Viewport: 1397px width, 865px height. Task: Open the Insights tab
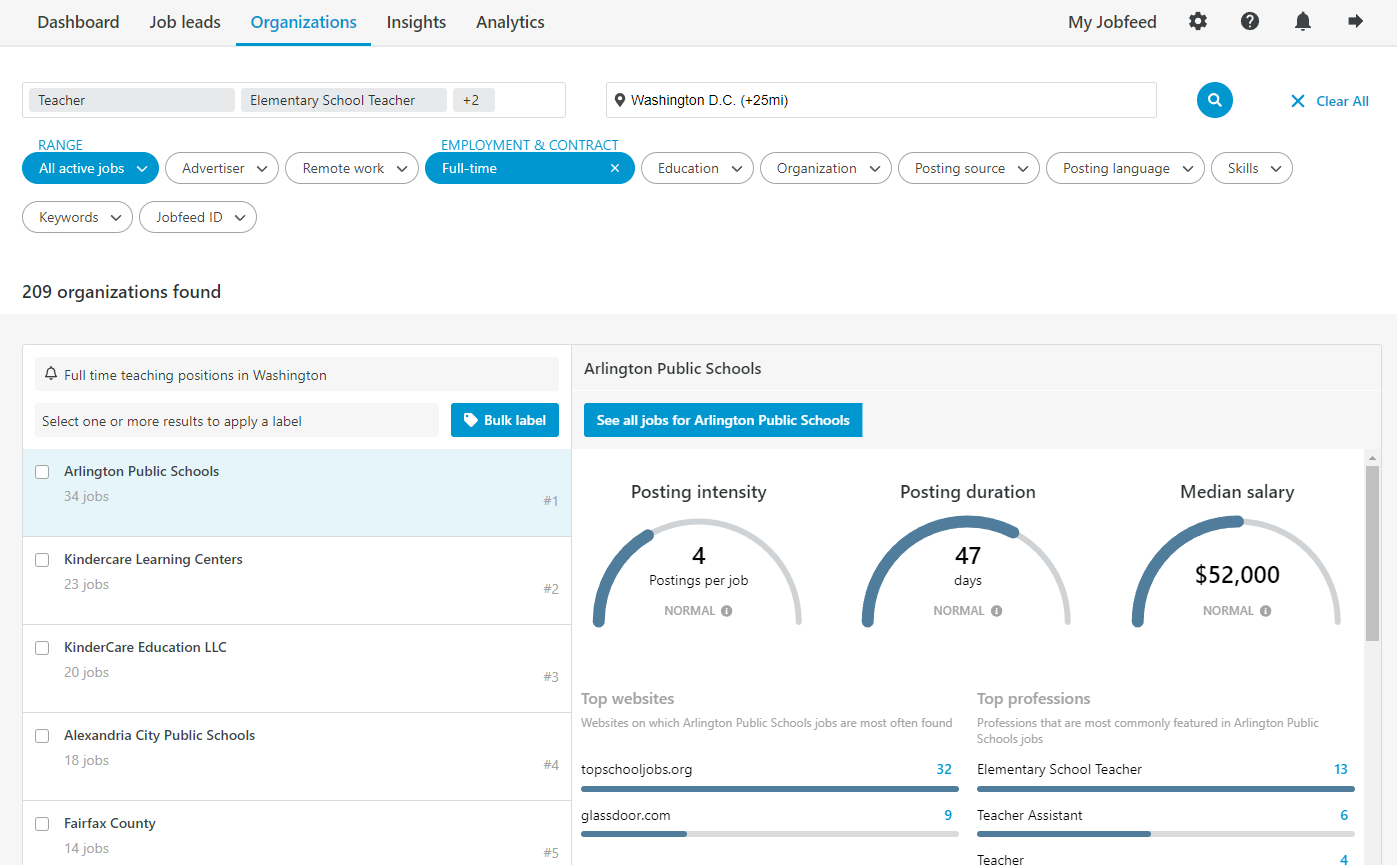[416, 22]
